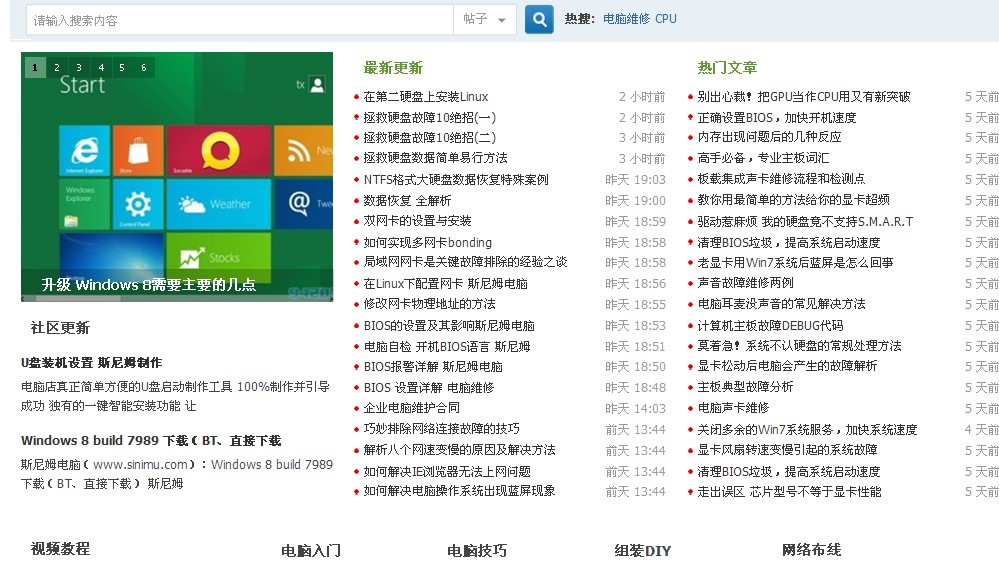Open post Windows 8 build 7989 下载
Viewport: 999px width, 565px height.
[x=151, y=441]
